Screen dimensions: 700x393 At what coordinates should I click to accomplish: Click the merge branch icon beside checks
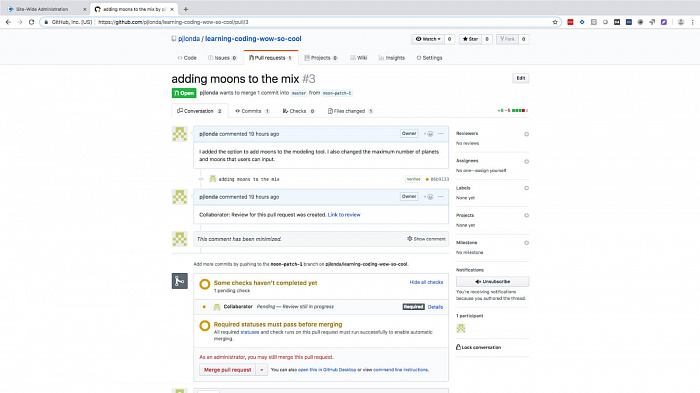coord(179,281)
